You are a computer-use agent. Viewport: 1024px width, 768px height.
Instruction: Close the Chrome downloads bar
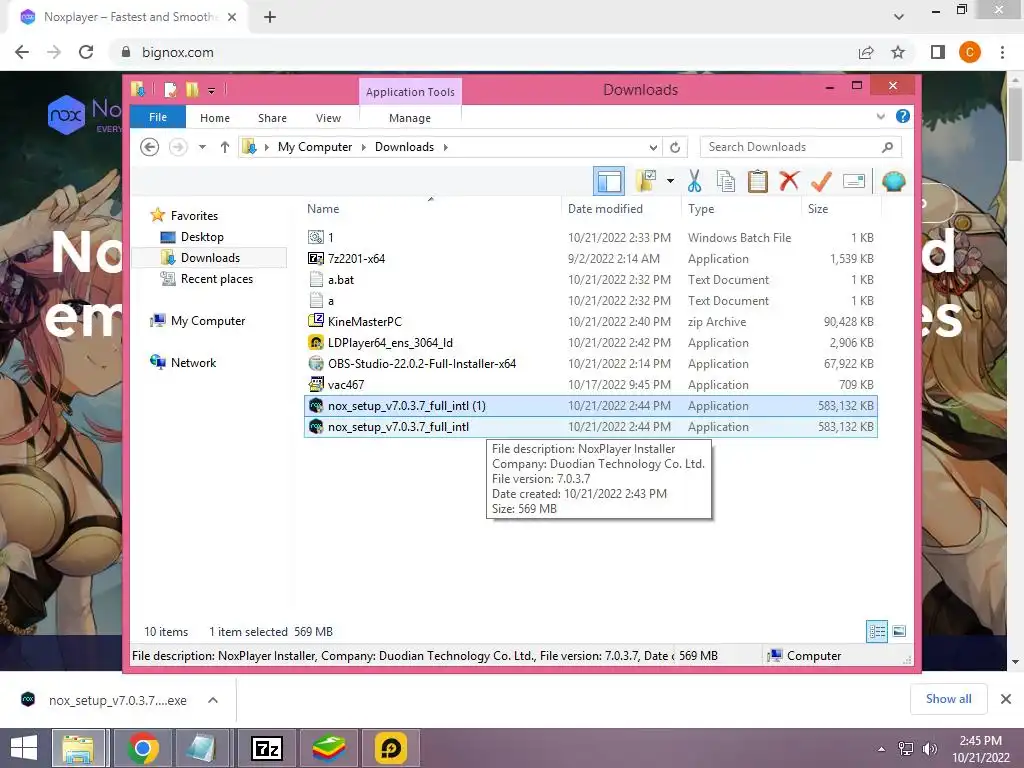coord(1006,699)
